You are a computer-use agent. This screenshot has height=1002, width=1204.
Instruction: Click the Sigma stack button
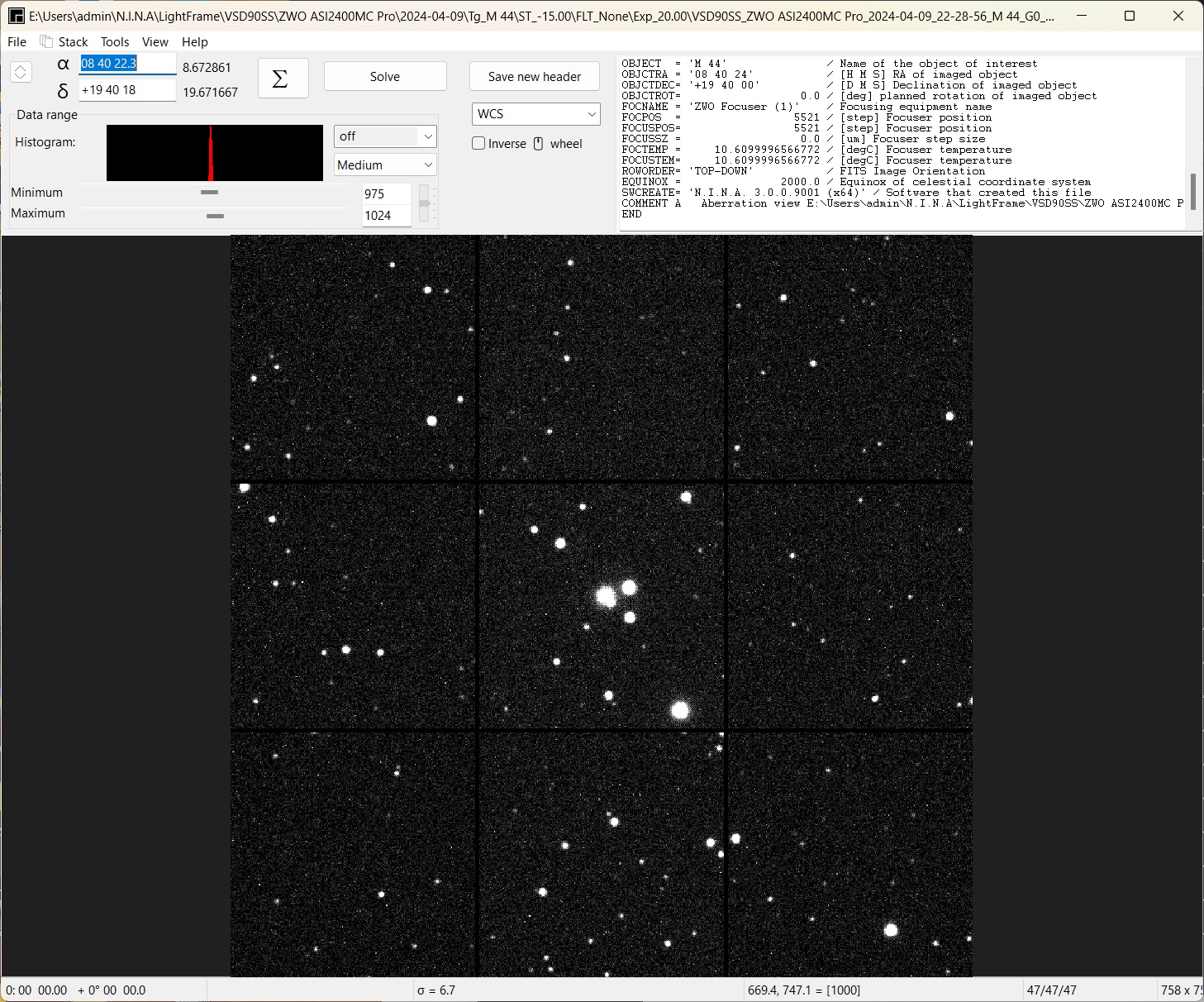(283, 78)
